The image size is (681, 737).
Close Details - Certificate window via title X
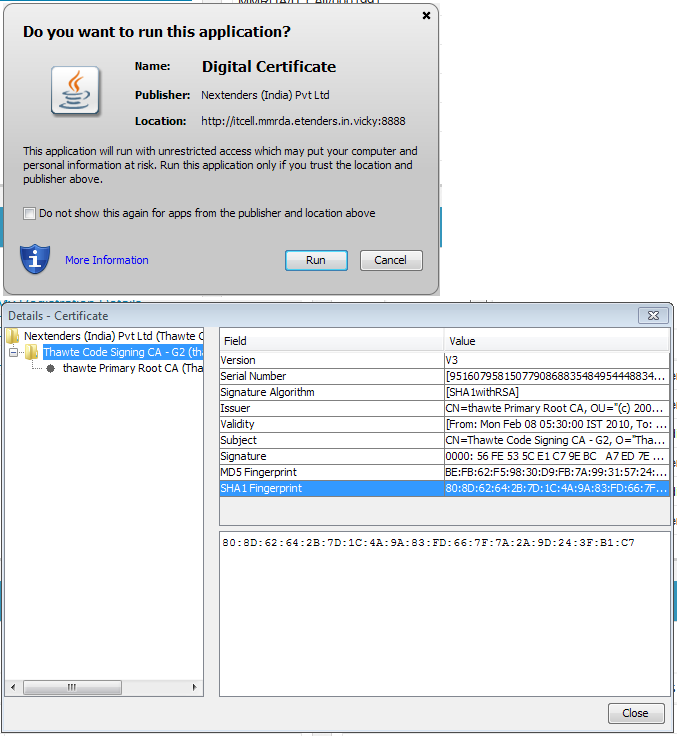click(653, 315)
